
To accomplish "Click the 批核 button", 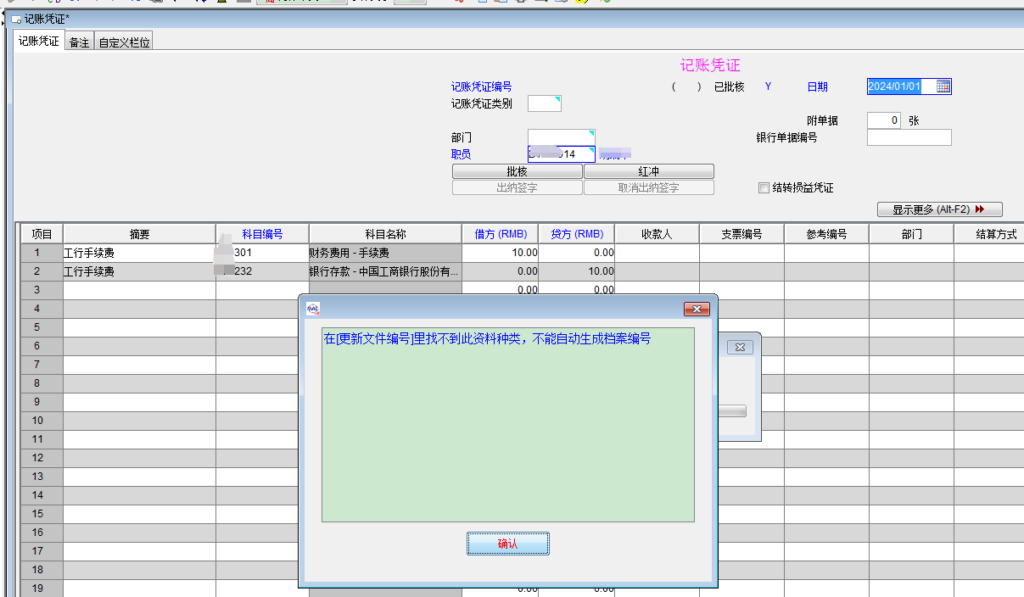I will tap(517, 171).
